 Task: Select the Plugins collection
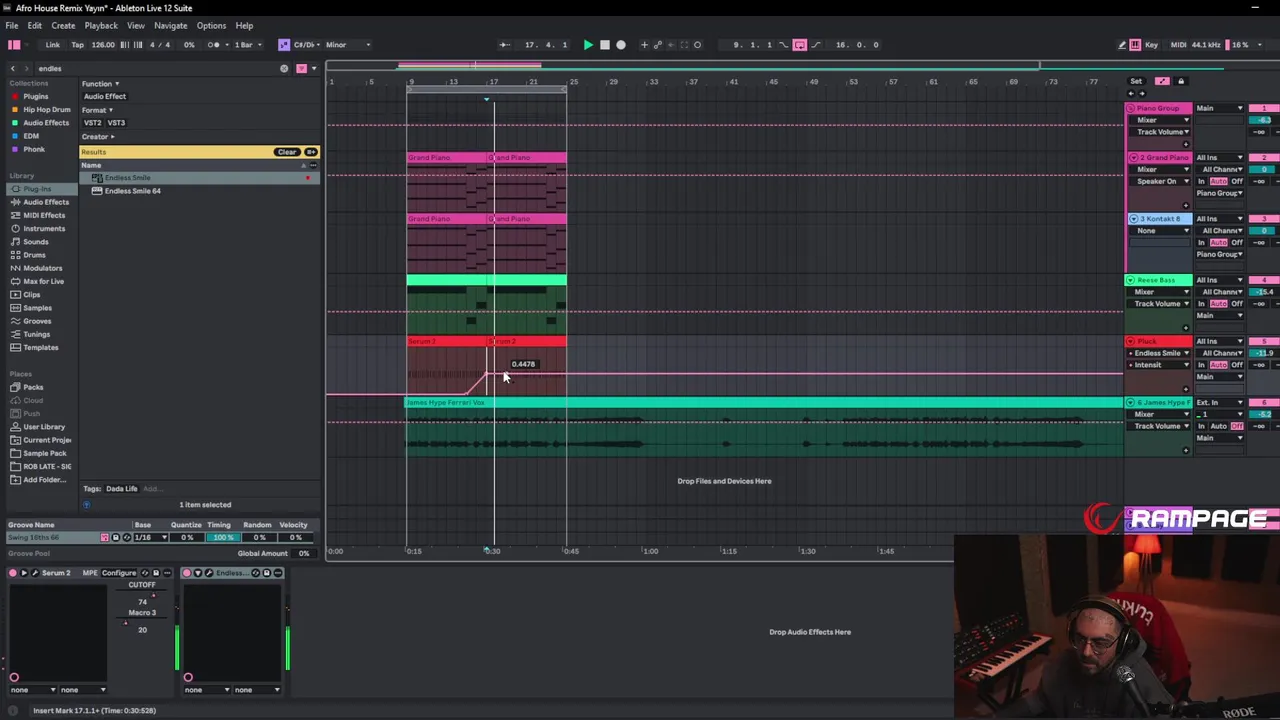click(35, 96)
